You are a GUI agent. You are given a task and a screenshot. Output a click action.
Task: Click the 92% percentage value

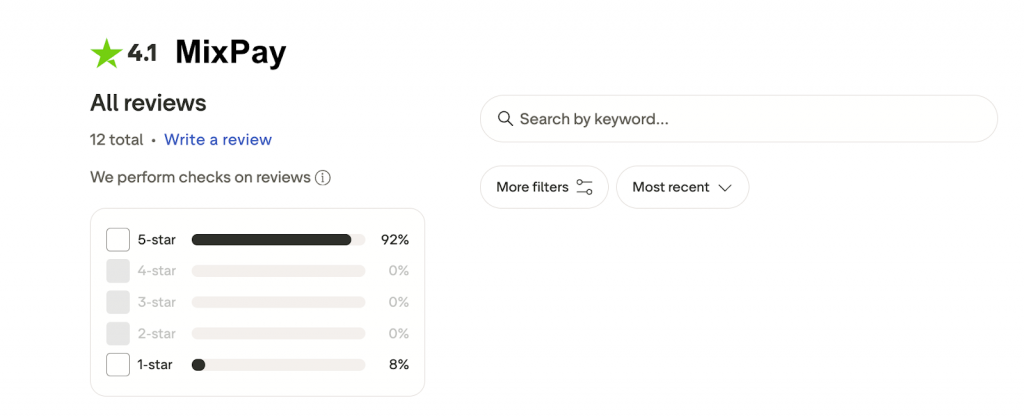point(395,240)
